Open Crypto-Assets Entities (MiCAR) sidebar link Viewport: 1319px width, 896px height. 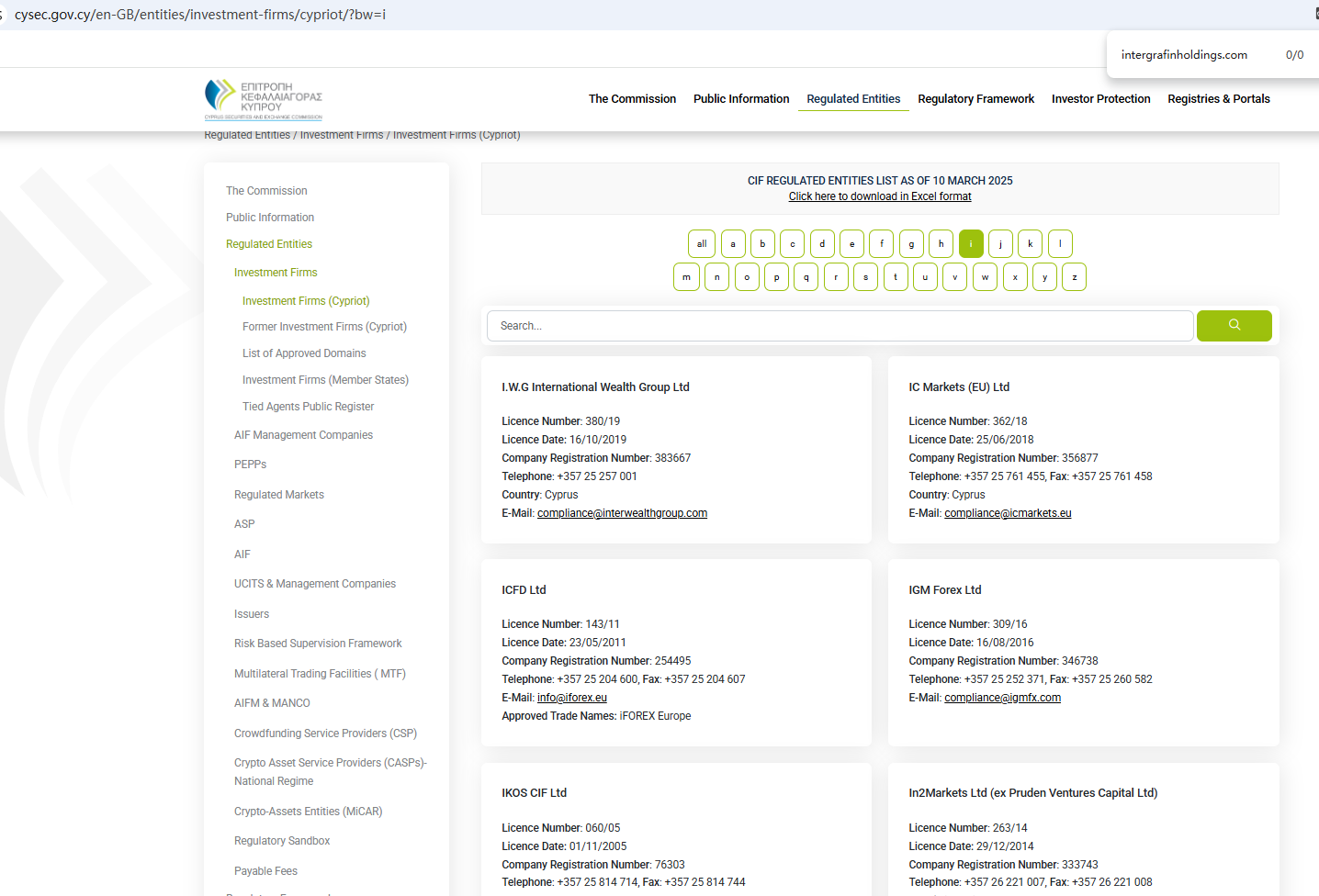point(308,812)
